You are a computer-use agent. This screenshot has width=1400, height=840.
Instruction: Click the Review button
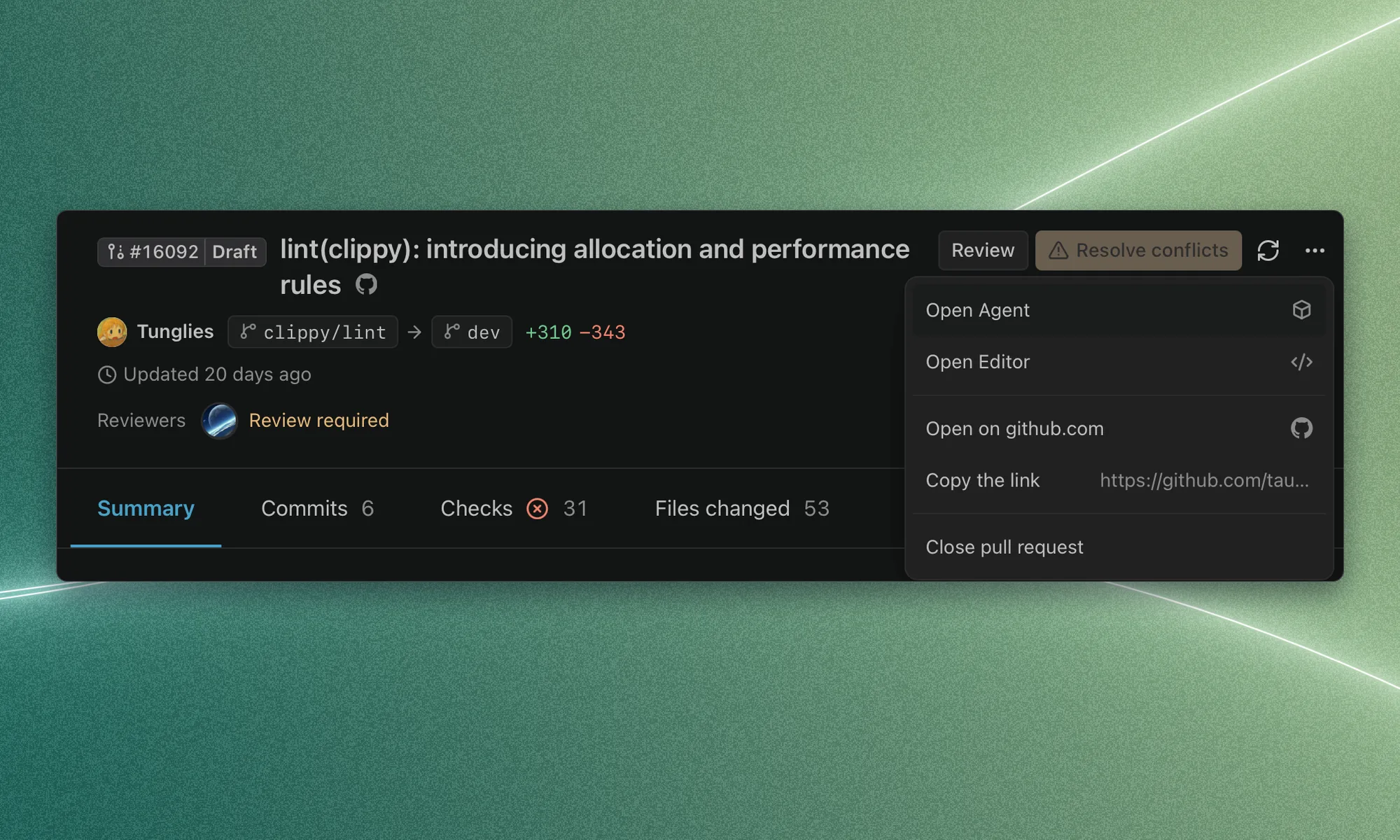[x=983, y=251]
